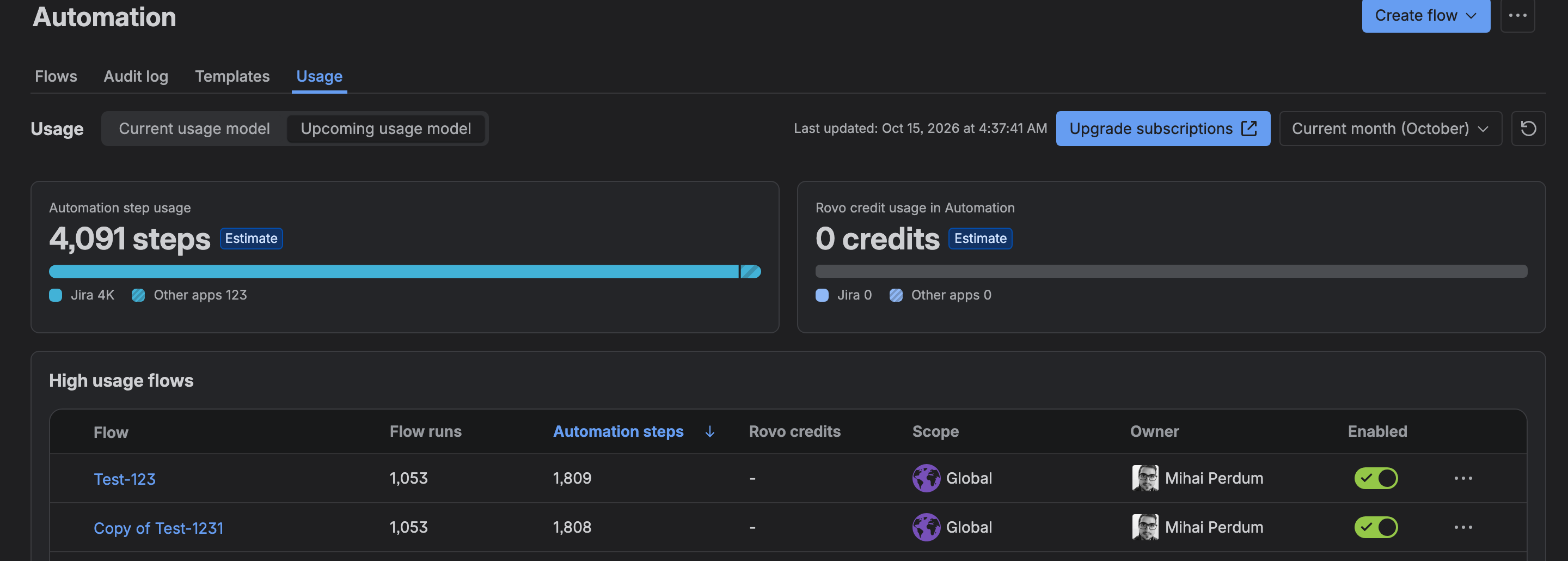The width and height of the screenshot is (1568, 561).
Task: Click the Rovo credits column header
Action: [x=794, y=432]
